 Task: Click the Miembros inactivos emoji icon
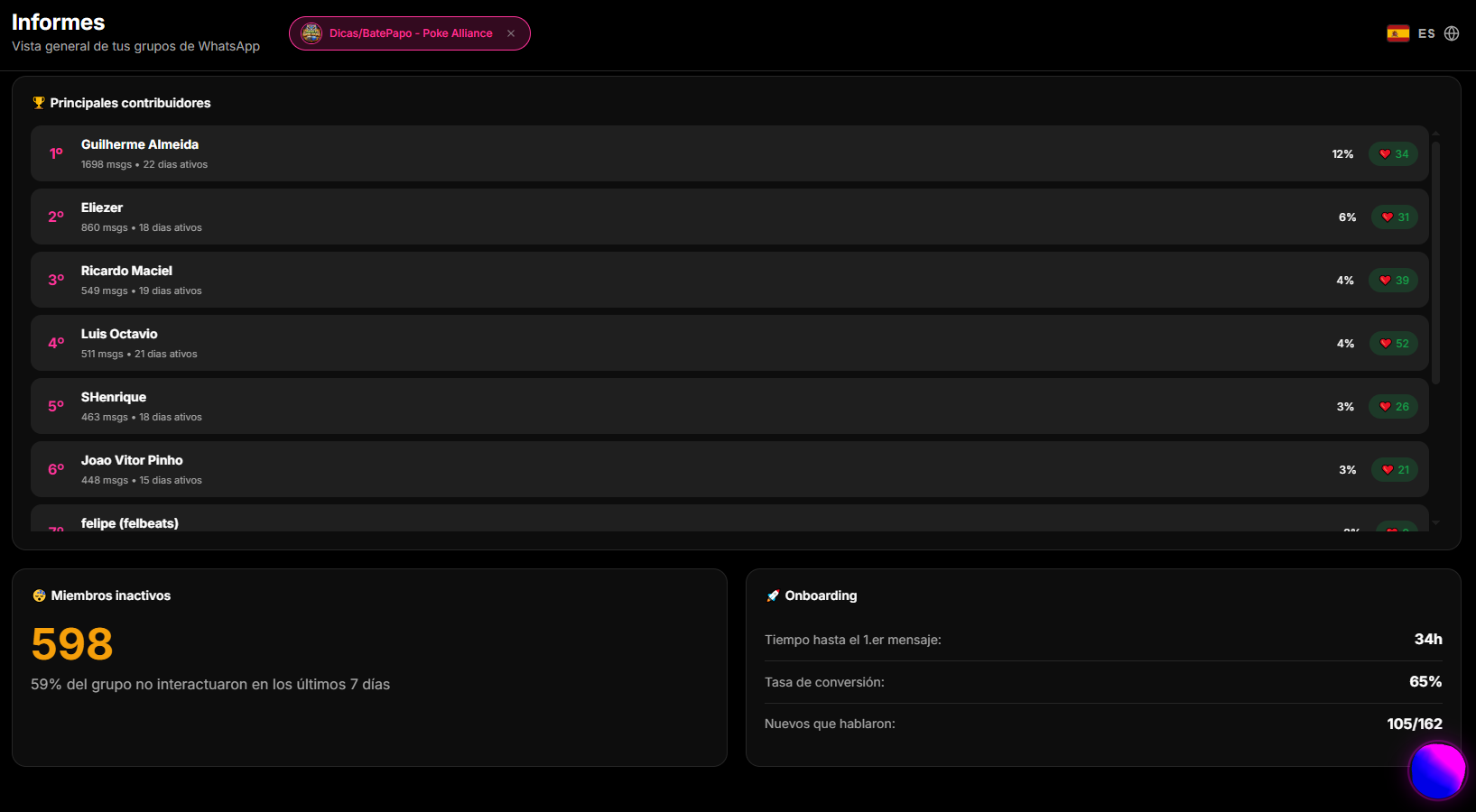39,595
